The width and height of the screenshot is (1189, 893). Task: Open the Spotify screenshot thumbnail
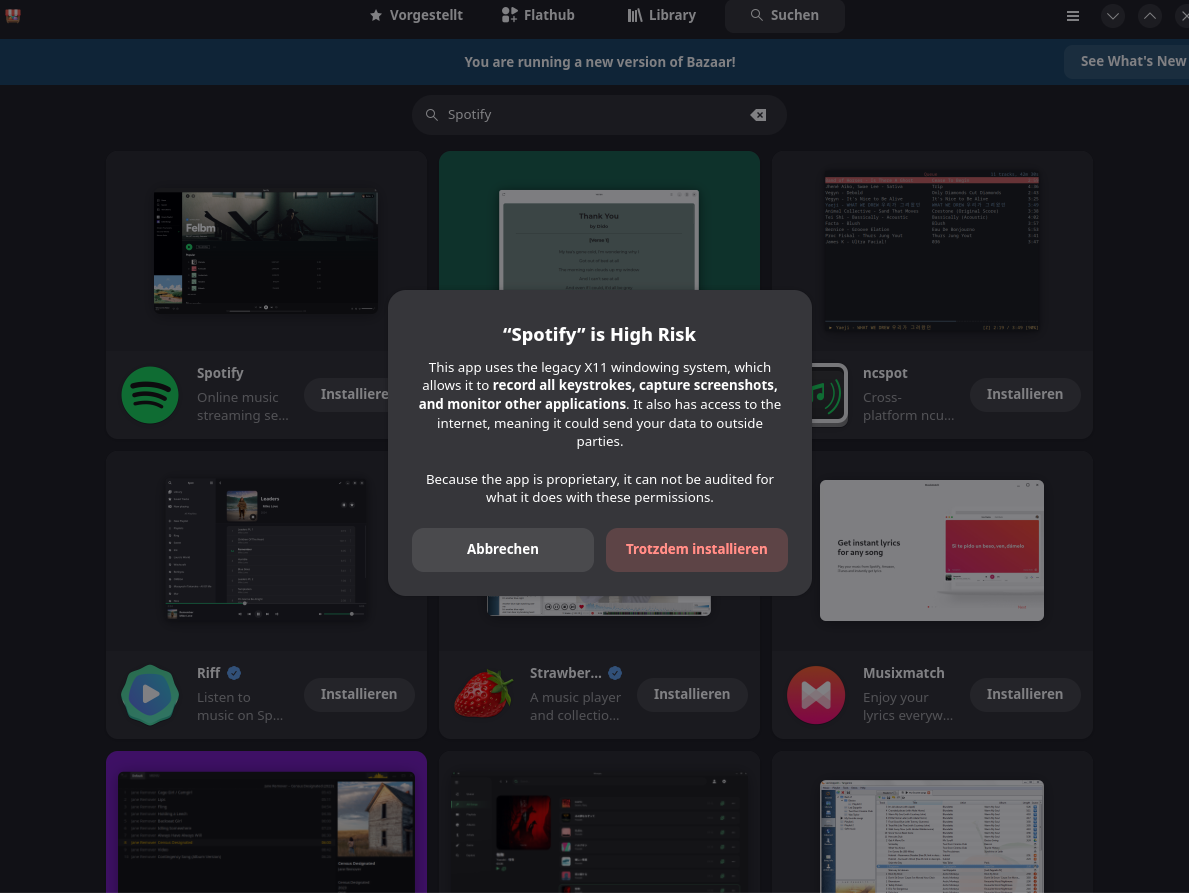click(265, 251)
